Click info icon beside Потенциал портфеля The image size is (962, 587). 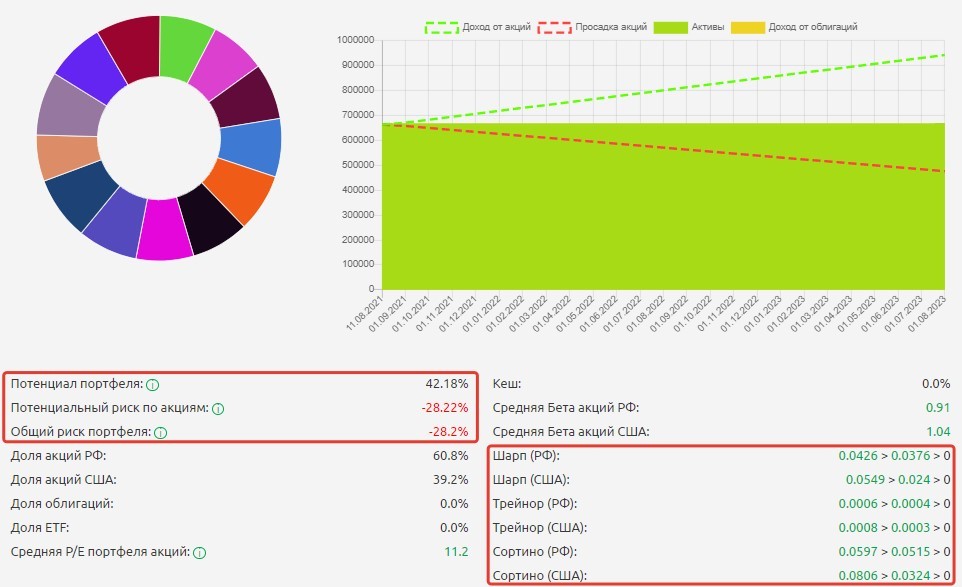pyautogui.click(x=152, y=384)
